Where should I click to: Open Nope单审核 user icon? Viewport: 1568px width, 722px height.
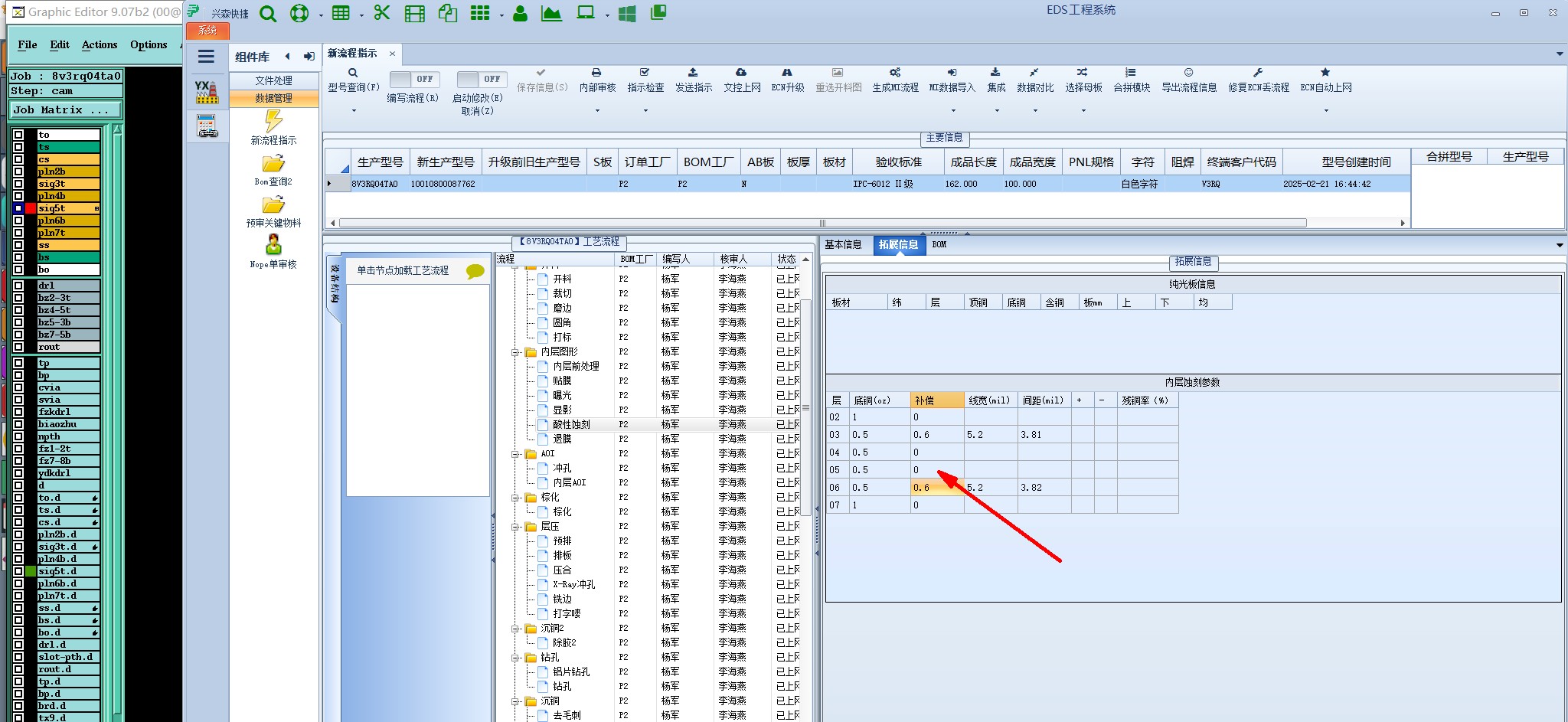273,244
